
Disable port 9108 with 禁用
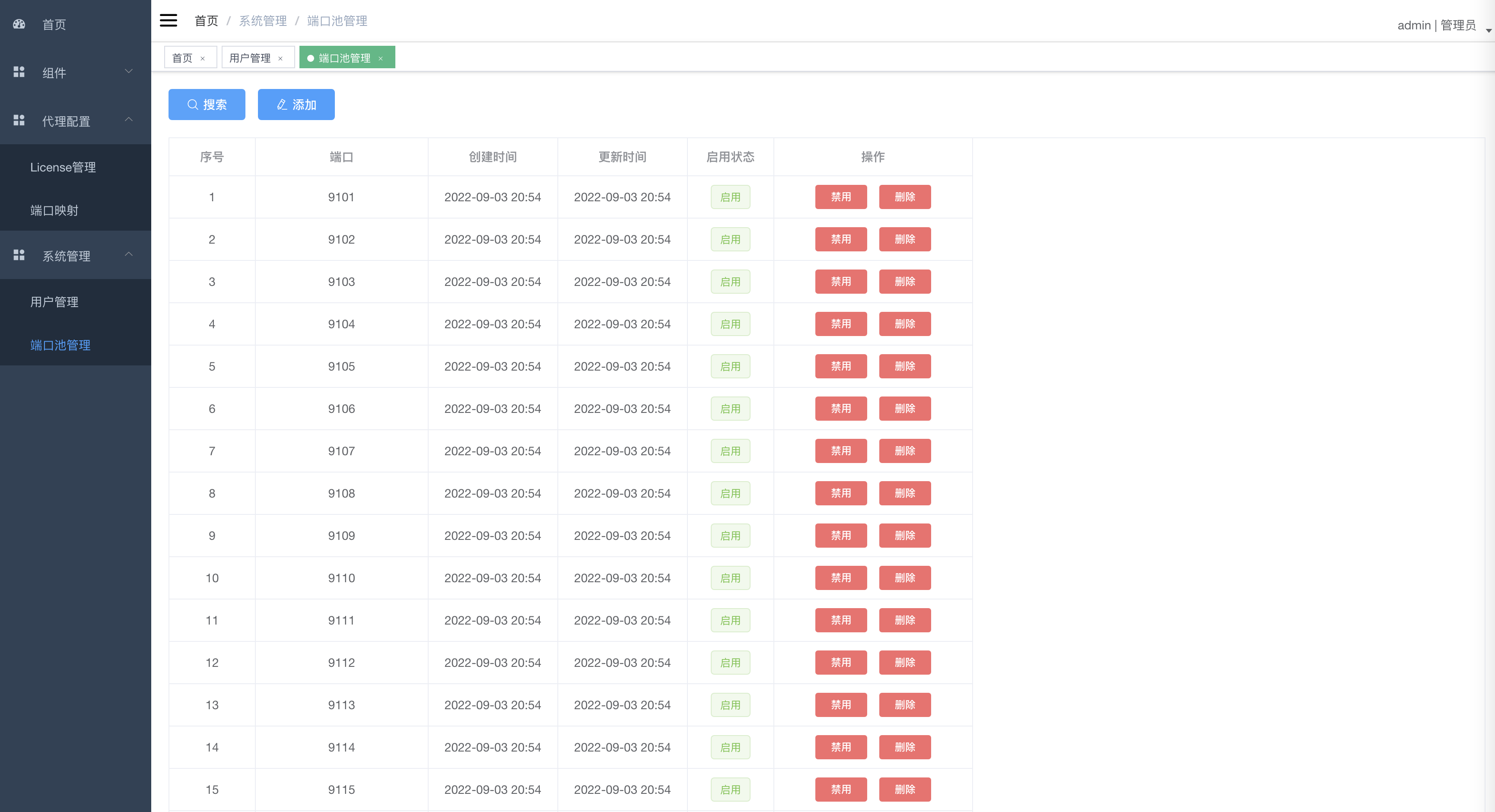click(841, 493)
